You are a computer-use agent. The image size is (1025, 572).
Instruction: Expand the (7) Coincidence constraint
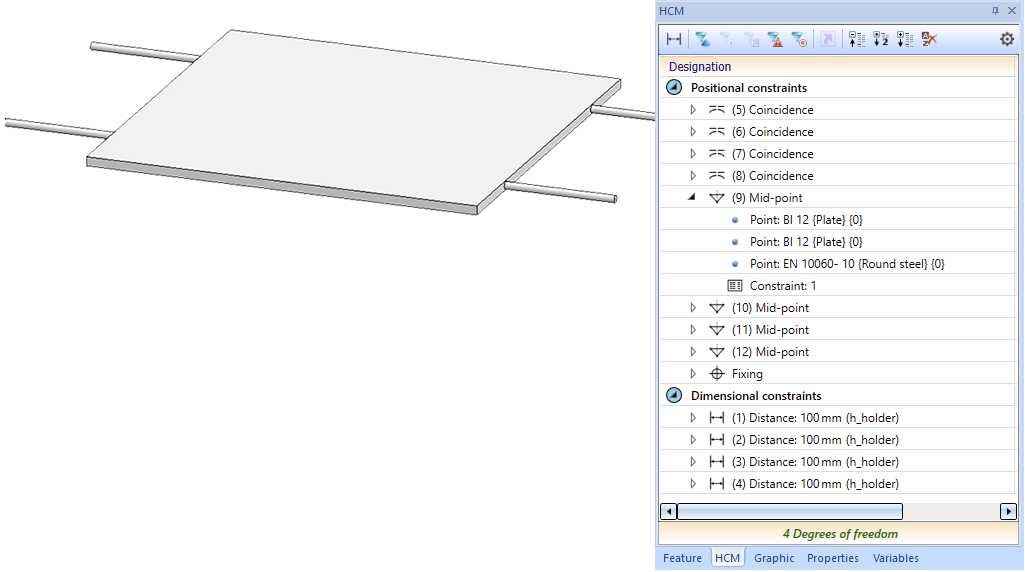(x=693, y=154)
